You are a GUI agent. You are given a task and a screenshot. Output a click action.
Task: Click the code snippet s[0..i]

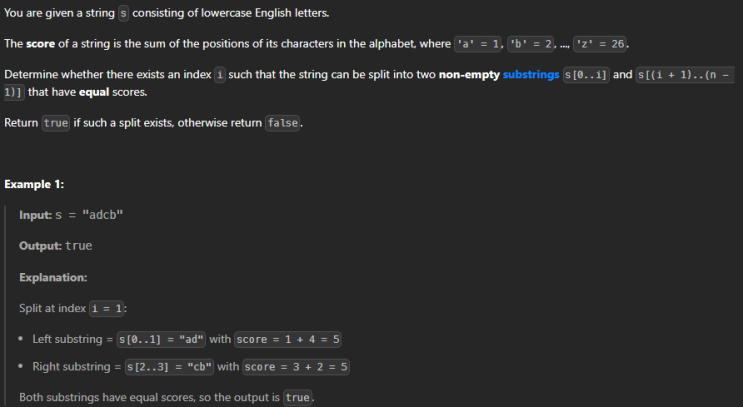pos(586,75)
